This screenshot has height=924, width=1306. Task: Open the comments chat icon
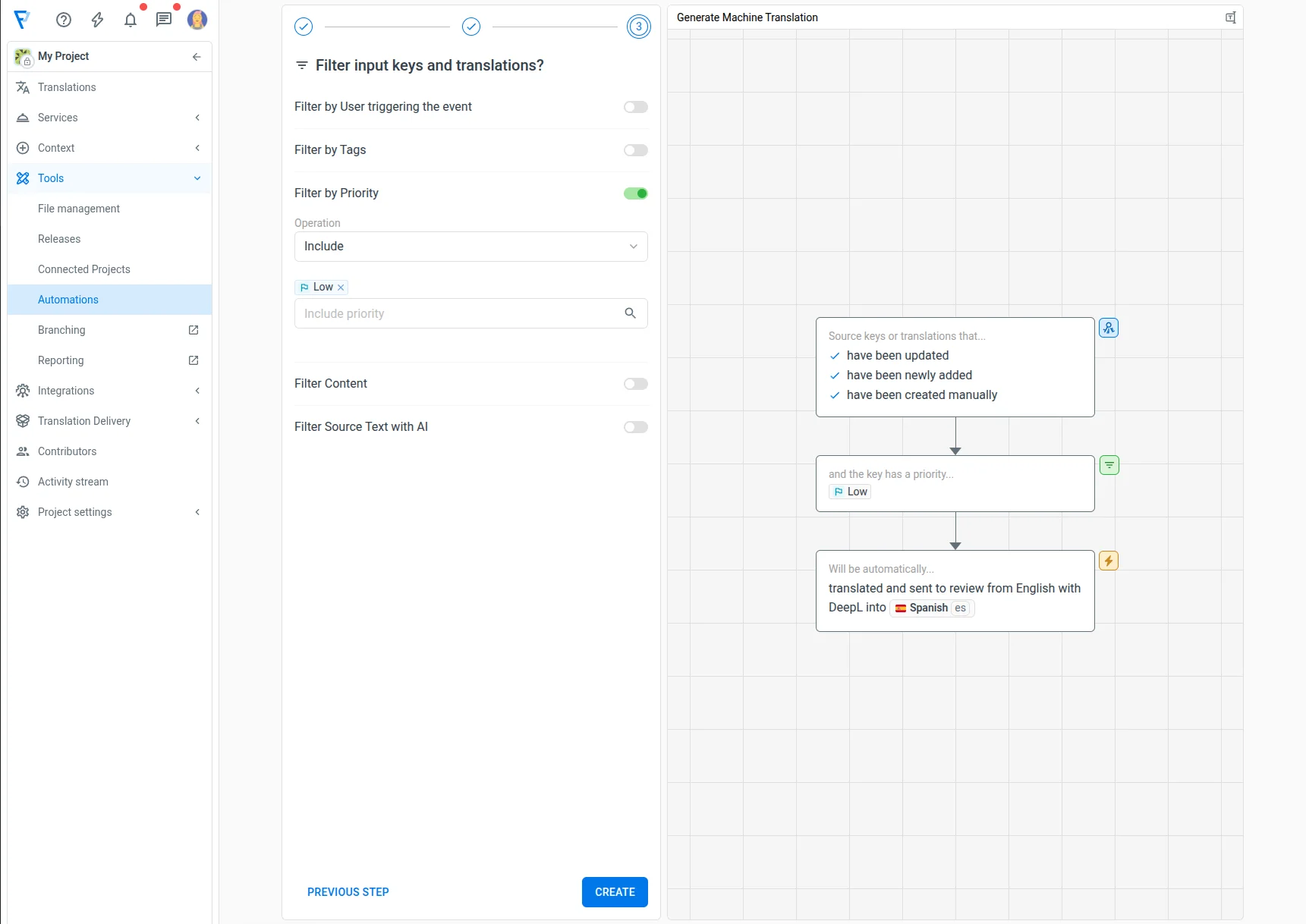click(164, 20)
